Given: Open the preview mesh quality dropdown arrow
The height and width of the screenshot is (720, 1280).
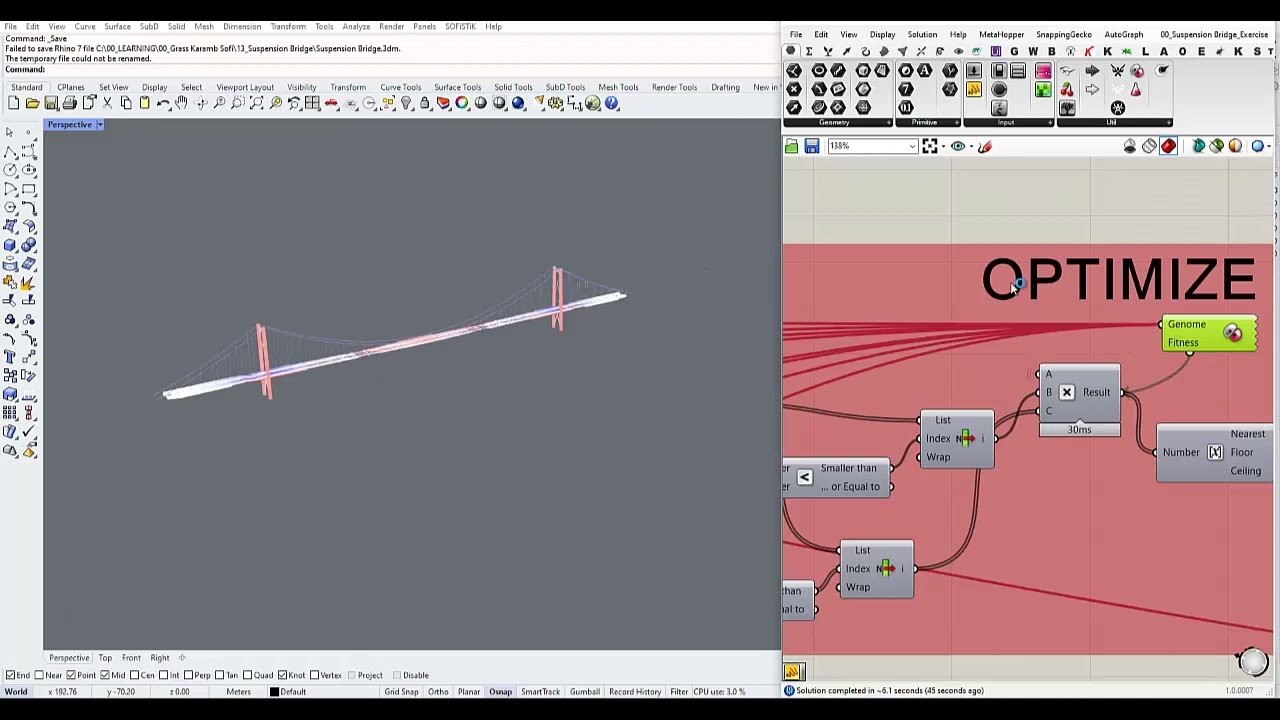Looking at the screenshot, I should (1269, 147).
